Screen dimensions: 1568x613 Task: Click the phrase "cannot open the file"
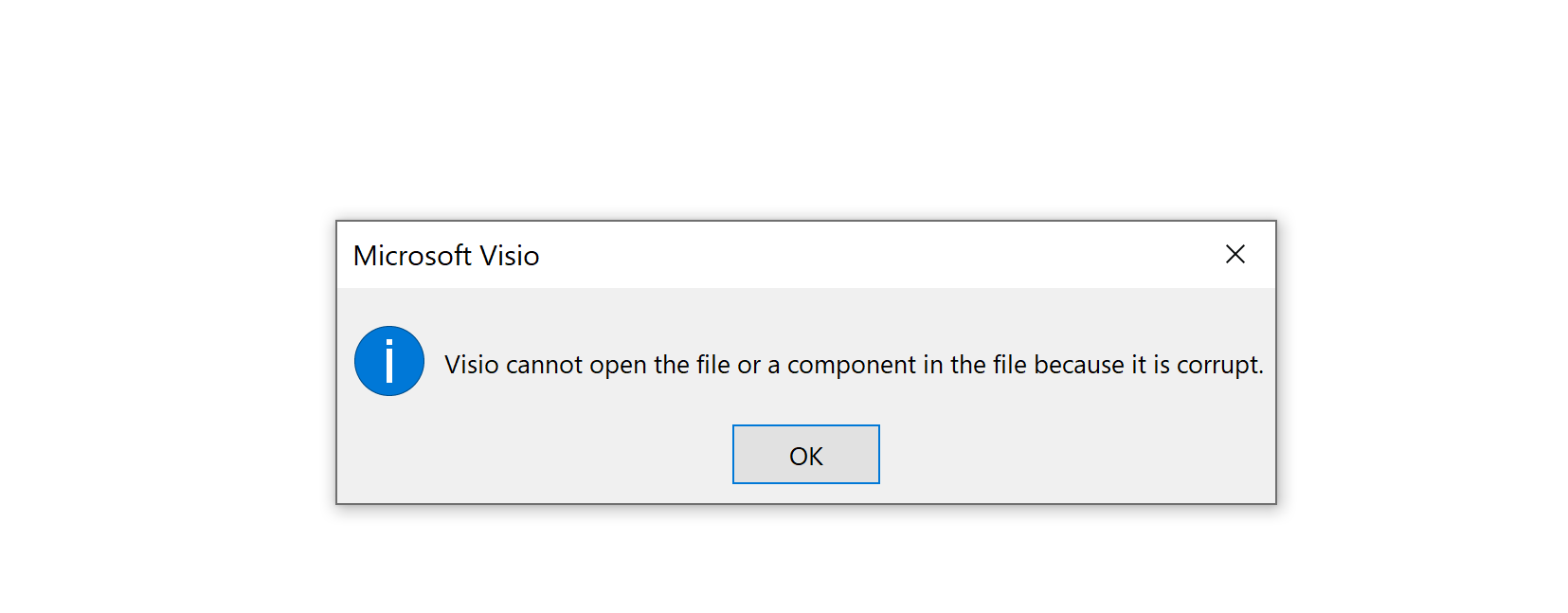point(618,365)
